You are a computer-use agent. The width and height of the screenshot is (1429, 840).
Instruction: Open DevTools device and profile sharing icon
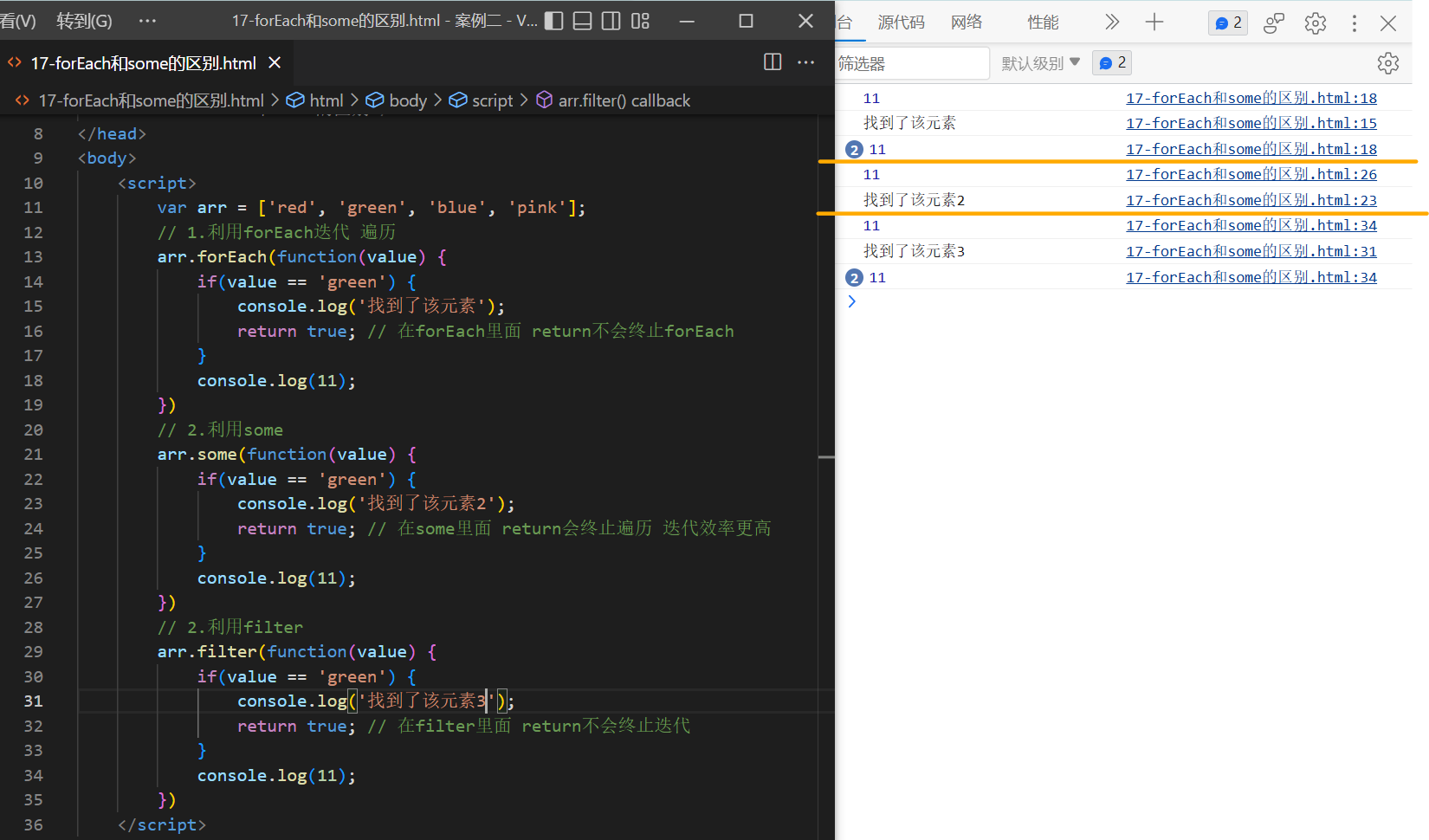tap(1273, 23)
